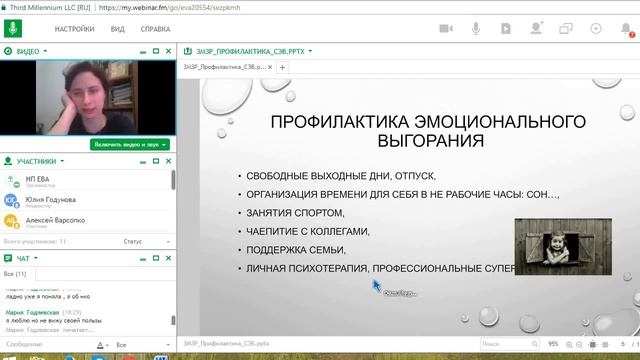Close the УЧАСТНИКИ panel
The image size is (640, 360).
[169, 161]
